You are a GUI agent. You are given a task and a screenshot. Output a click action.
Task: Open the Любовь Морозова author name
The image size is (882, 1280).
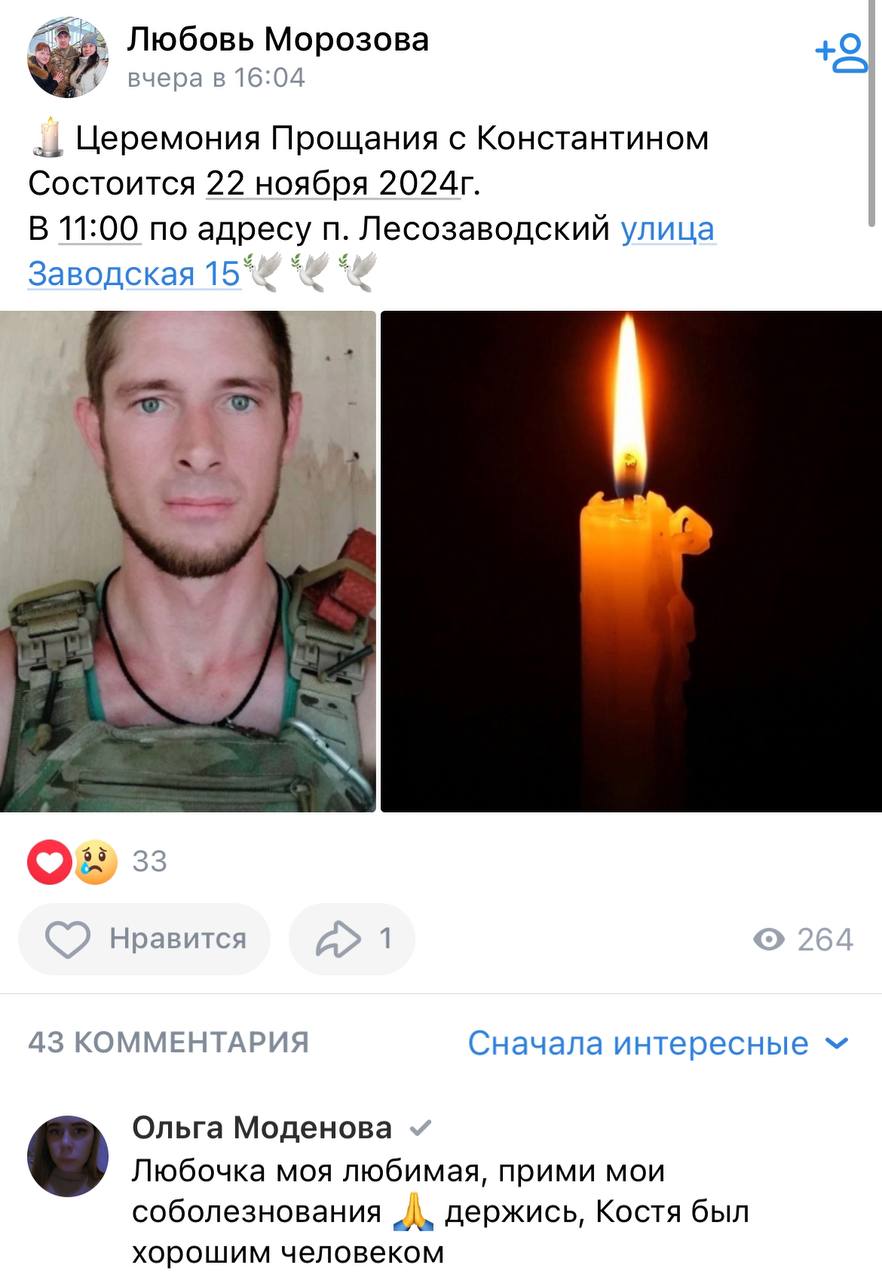[x=278, y=39]
